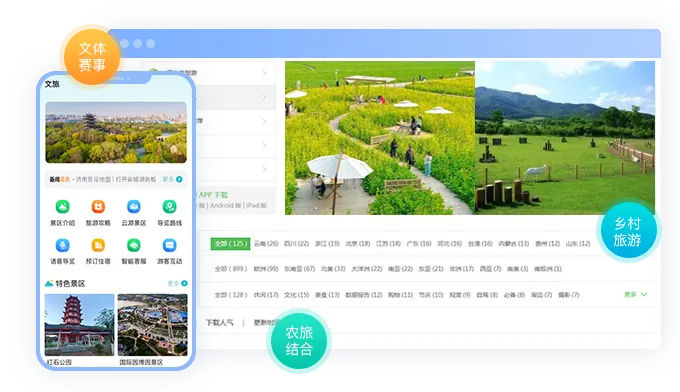Image resolution: width=680 pixels, height=392 pixels.
Task: Tap the orange 旅游攻略 icon
Action: click(x=98, y=207)
